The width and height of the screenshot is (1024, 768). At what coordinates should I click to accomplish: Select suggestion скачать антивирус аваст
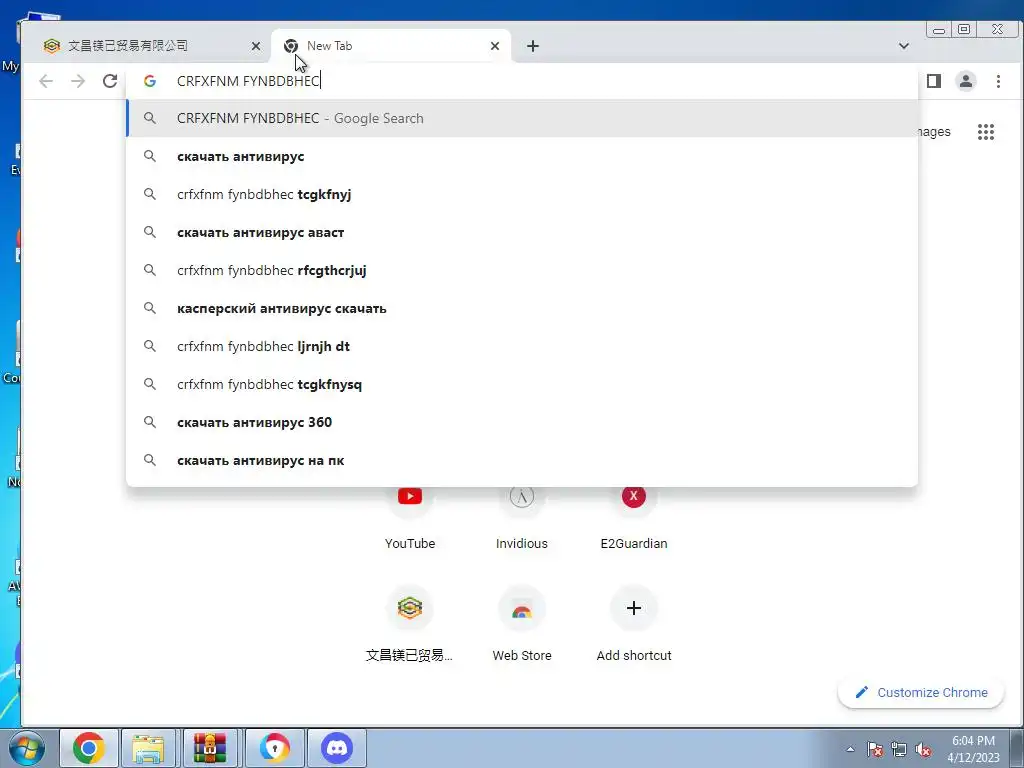click(x=522, y=232)
